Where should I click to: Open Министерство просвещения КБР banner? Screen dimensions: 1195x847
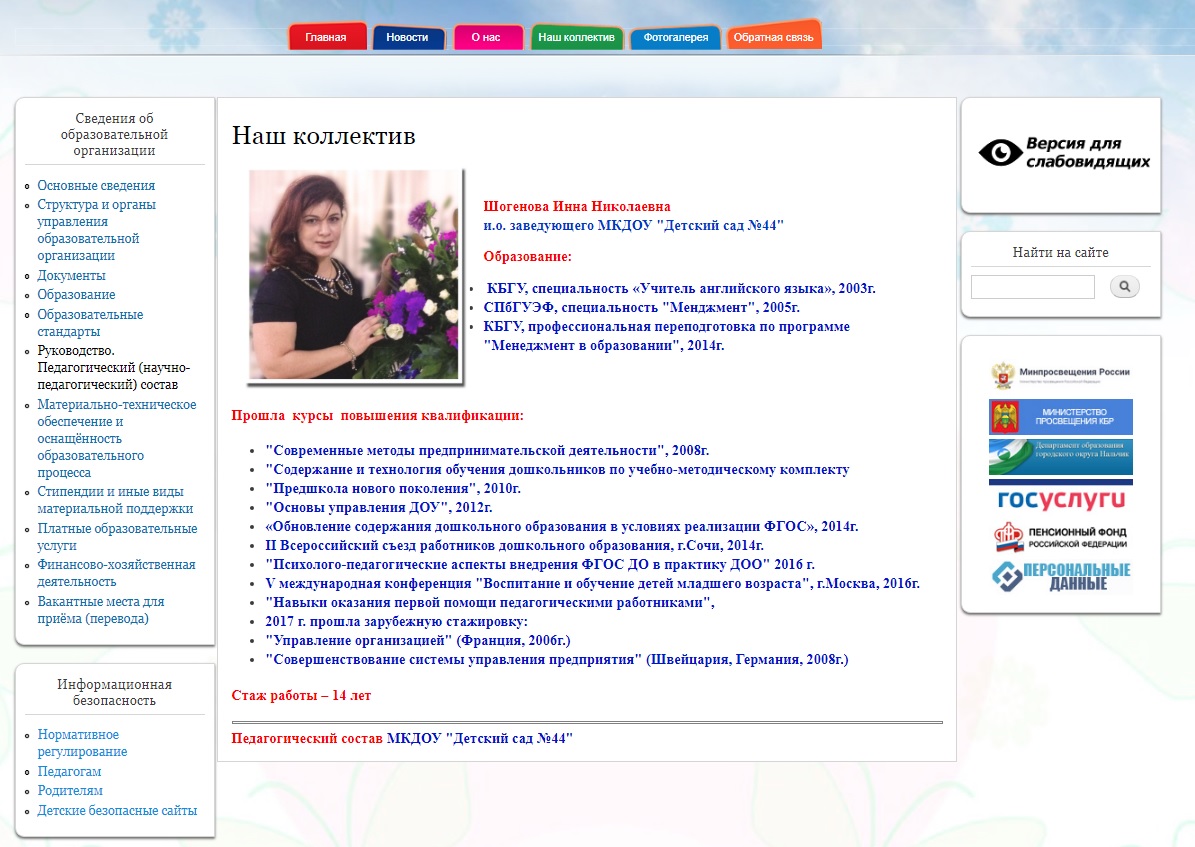(x=1060, y=416)
